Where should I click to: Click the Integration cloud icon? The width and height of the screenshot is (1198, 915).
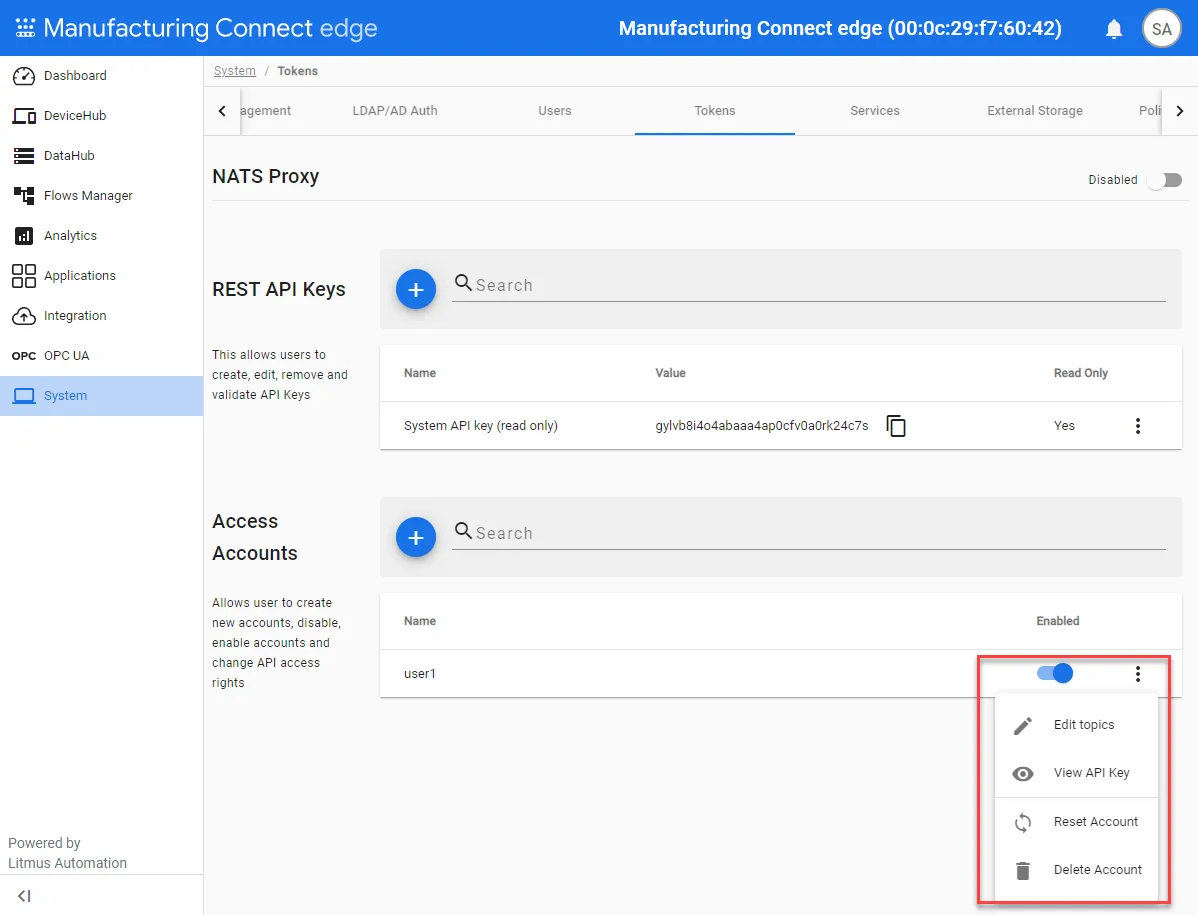pos(24,315)
